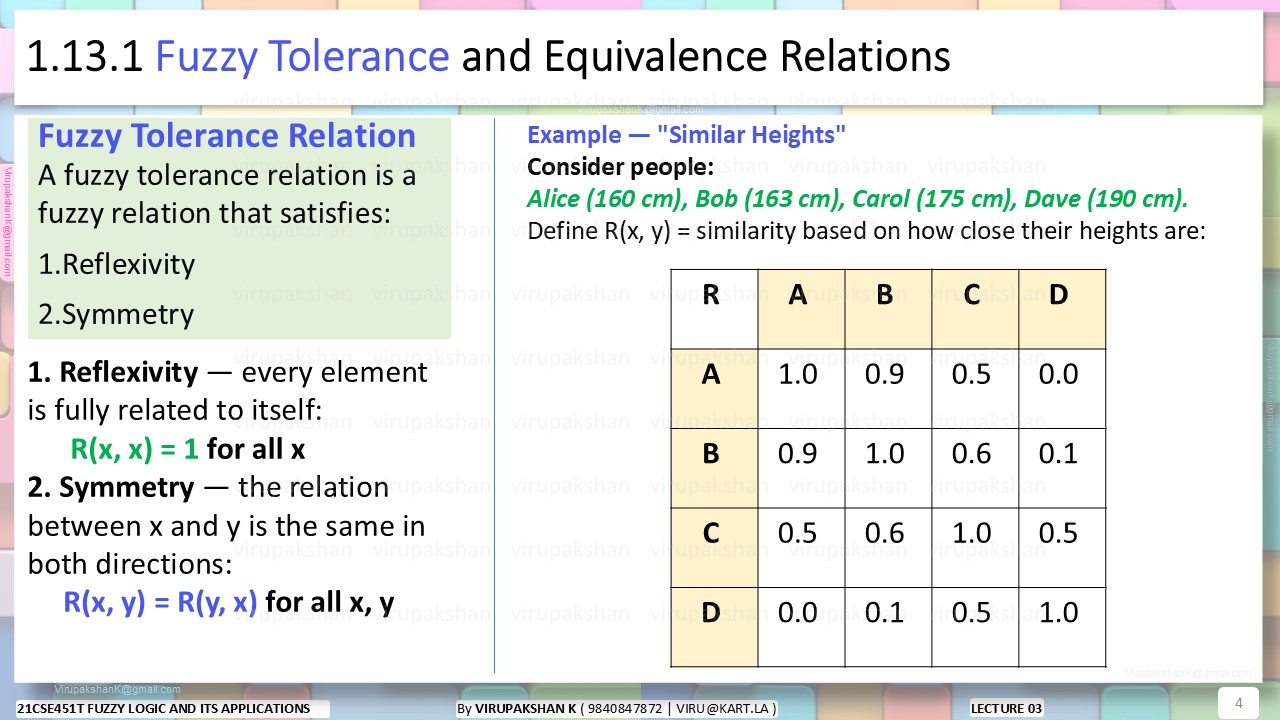Click the 'Define R(x, y) = similarity' sentence
This screenshot has height=720, width=1280.
(x=866, y=231)
